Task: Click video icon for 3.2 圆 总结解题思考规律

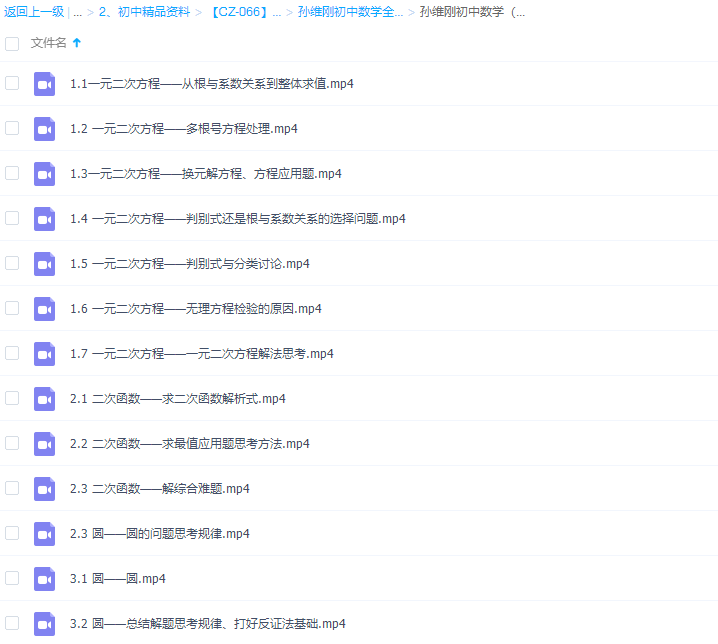Action: pyautogui.click(x=44, y=624)
